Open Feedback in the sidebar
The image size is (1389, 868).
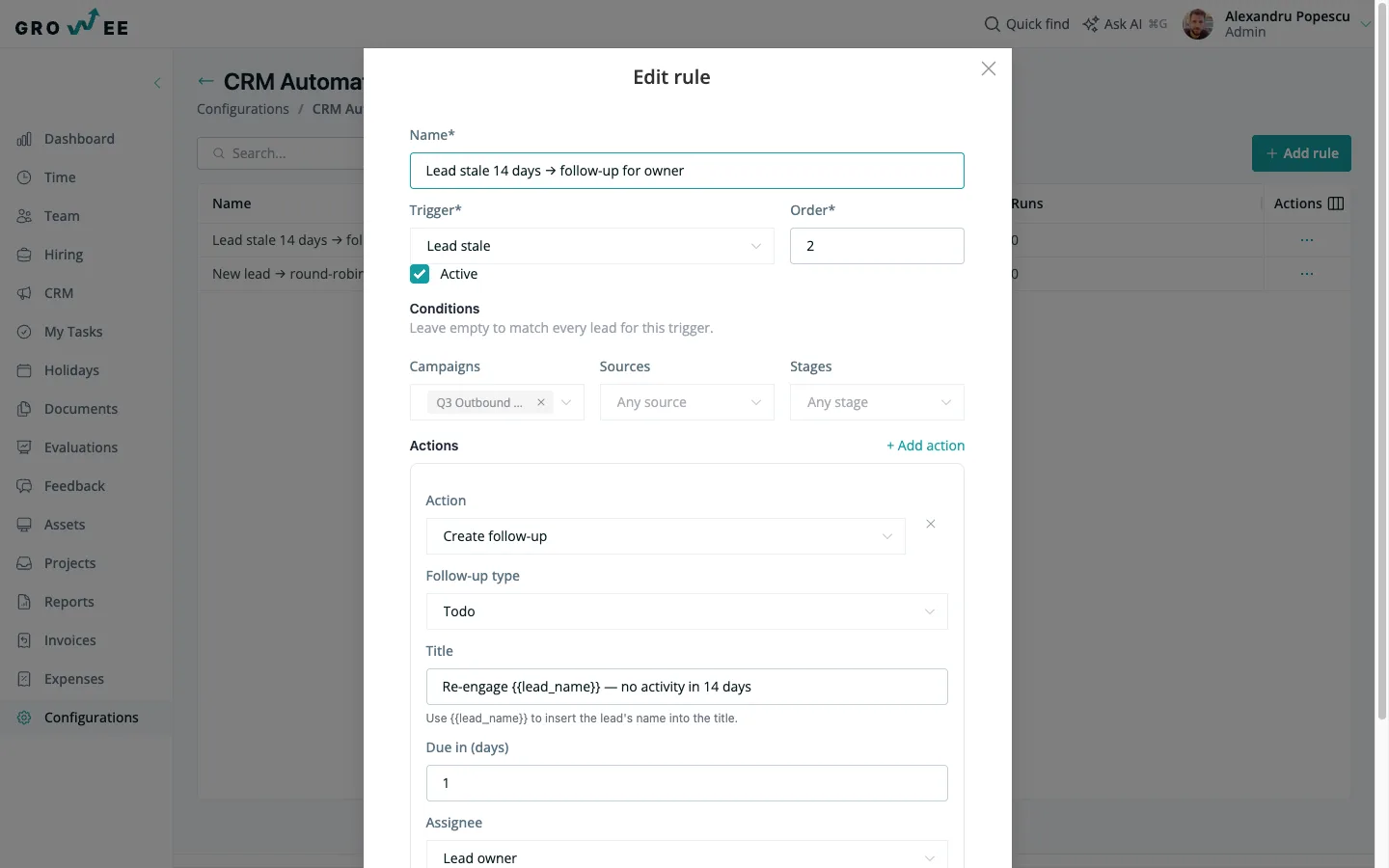tap(74, 486)
